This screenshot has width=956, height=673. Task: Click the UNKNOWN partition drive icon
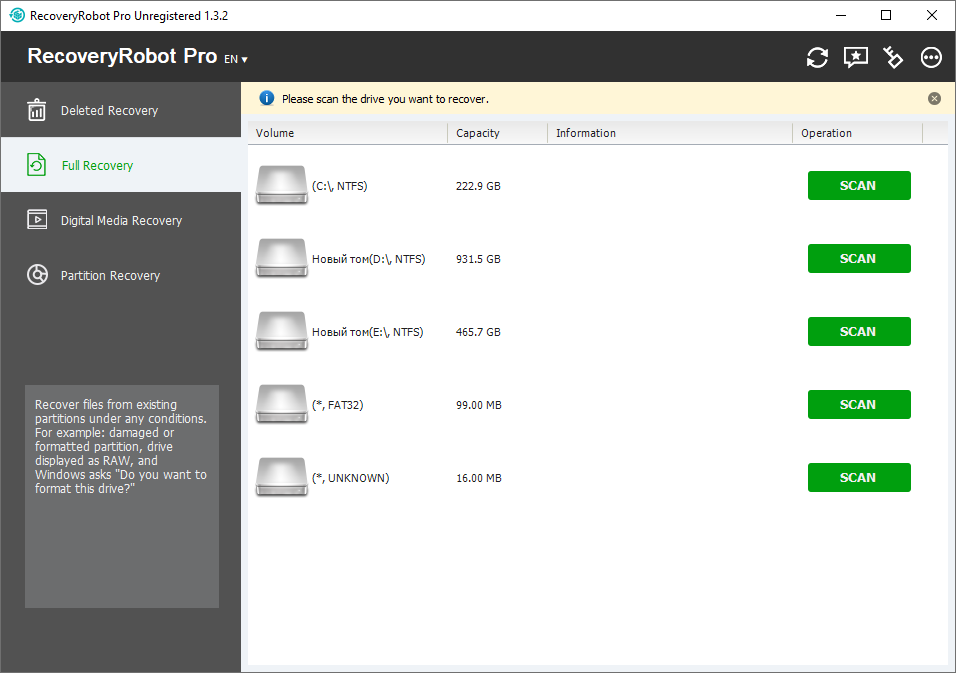[281, 477]
